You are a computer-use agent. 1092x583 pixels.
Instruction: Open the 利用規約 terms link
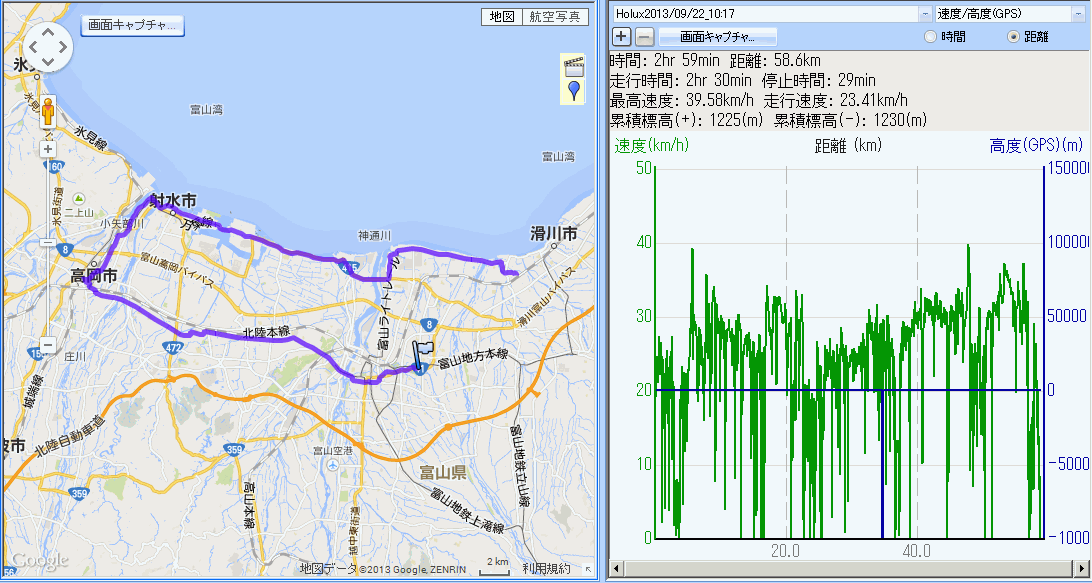point(546,569)
